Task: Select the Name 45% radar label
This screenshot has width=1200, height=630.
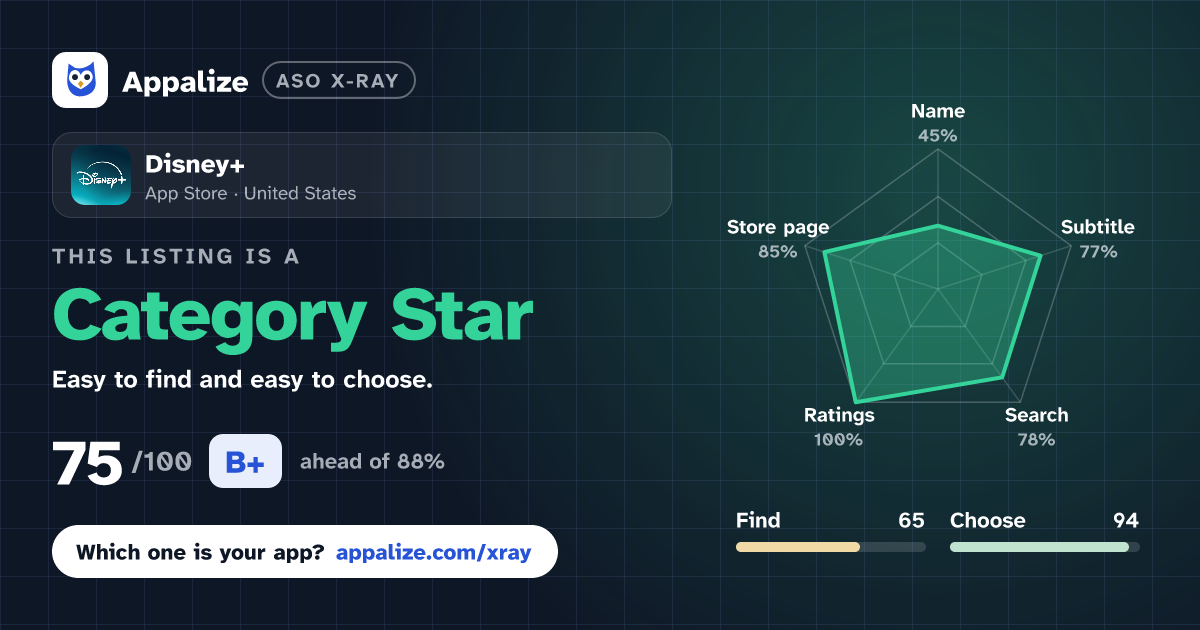Action: coord(938,123)
